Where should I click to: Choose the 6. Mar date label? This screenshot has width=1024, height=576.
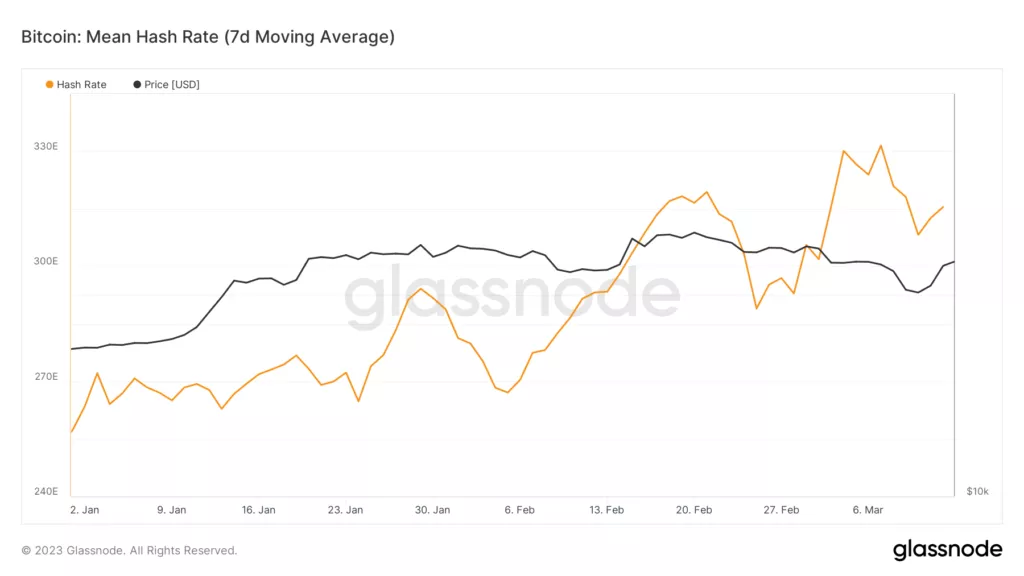(x=868, y=510)
